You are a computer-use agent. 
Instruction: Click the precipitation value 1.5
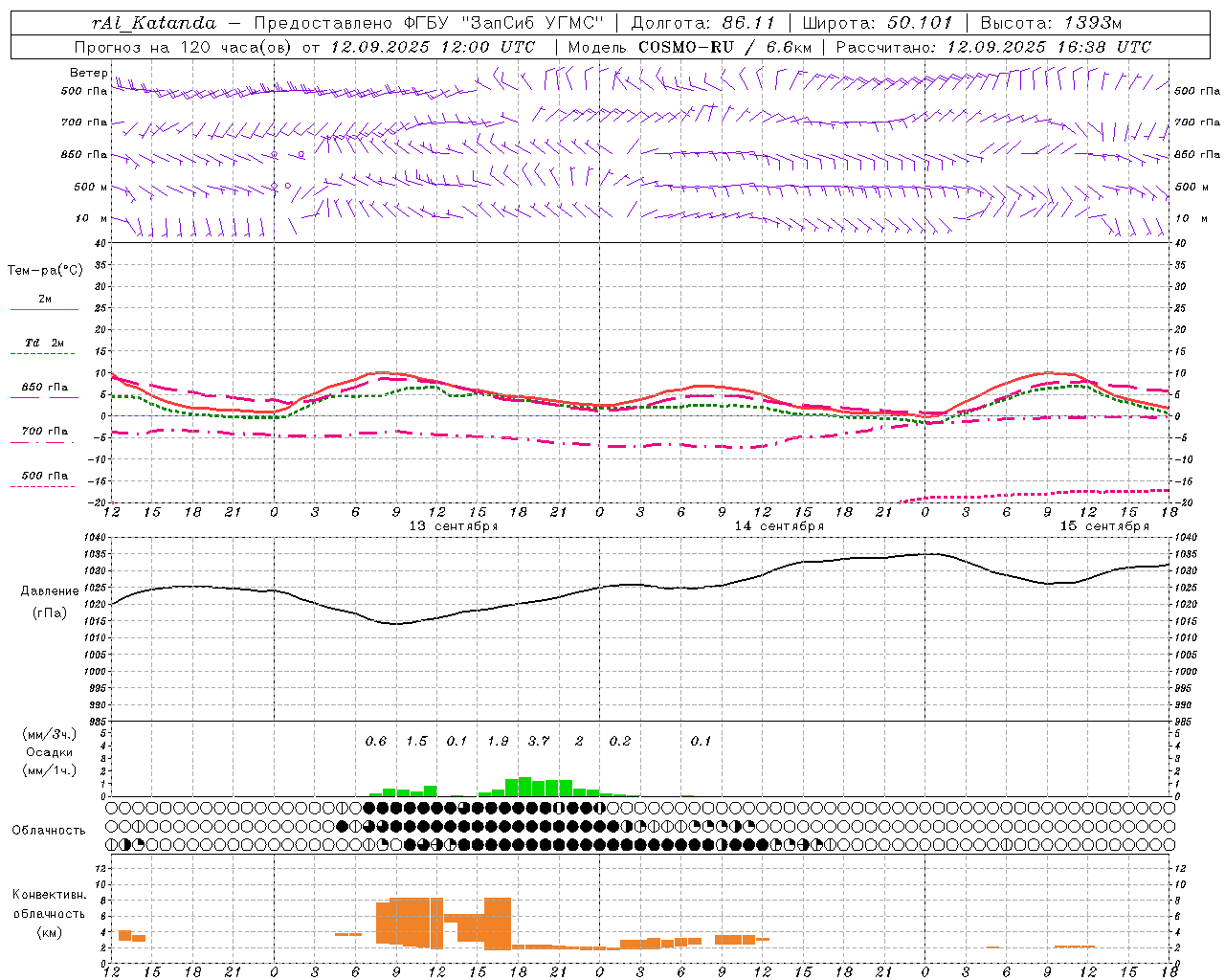pos(416,741)
